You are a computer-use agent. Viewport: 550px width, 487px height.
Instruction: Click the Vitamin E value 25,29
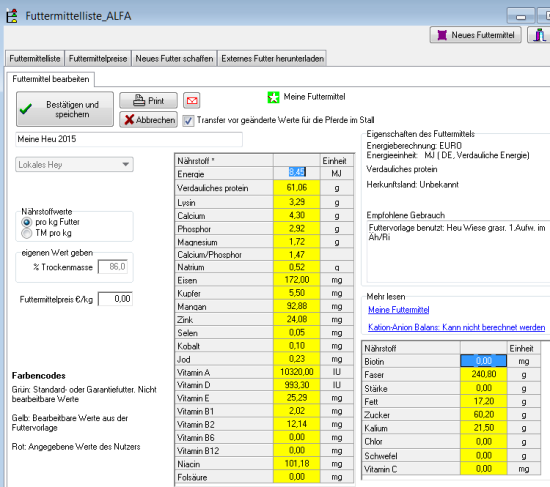click(x=297, y=398)
